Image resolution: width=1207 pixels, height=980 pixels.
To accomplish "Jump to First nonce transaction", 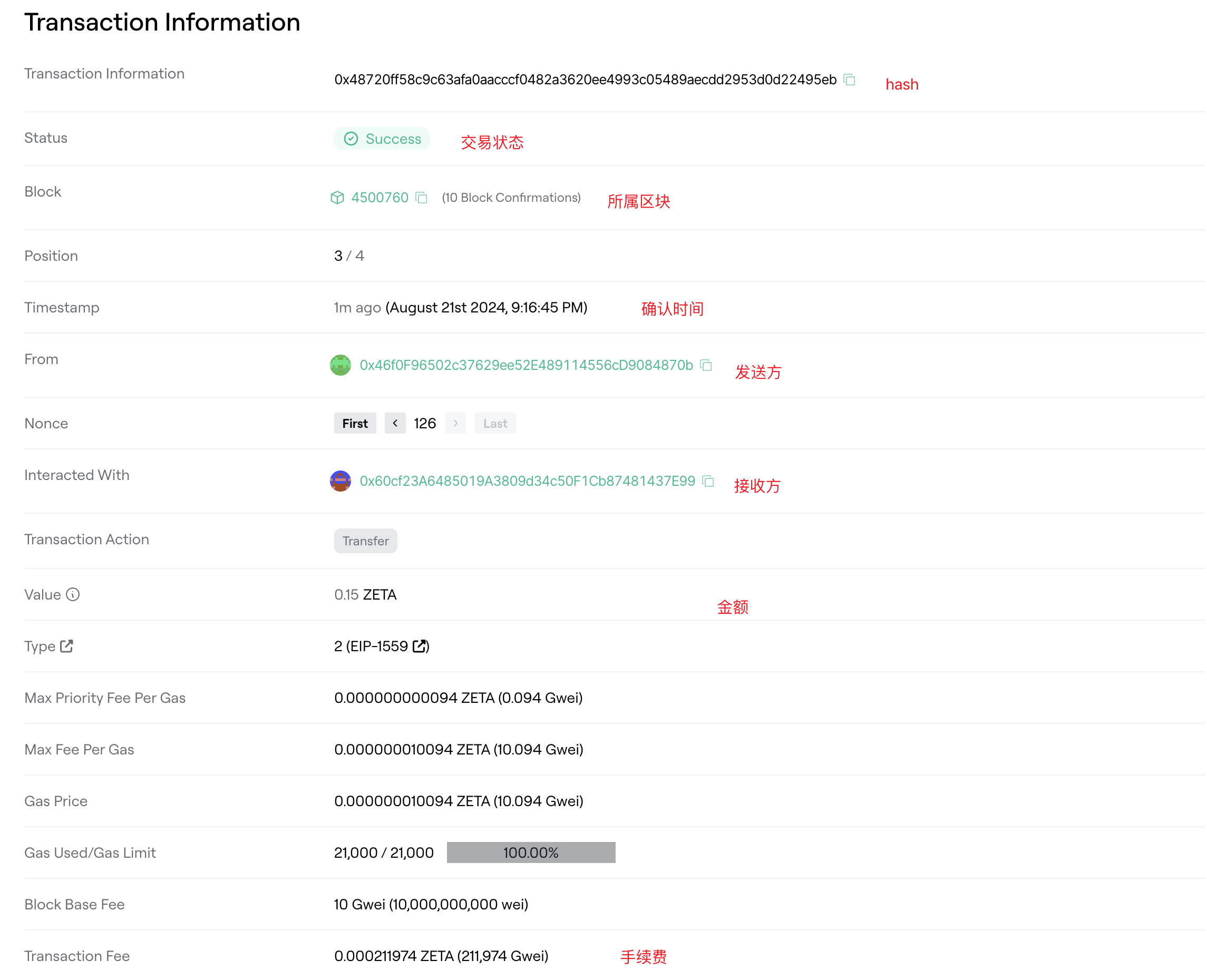I will pos(355,424).
